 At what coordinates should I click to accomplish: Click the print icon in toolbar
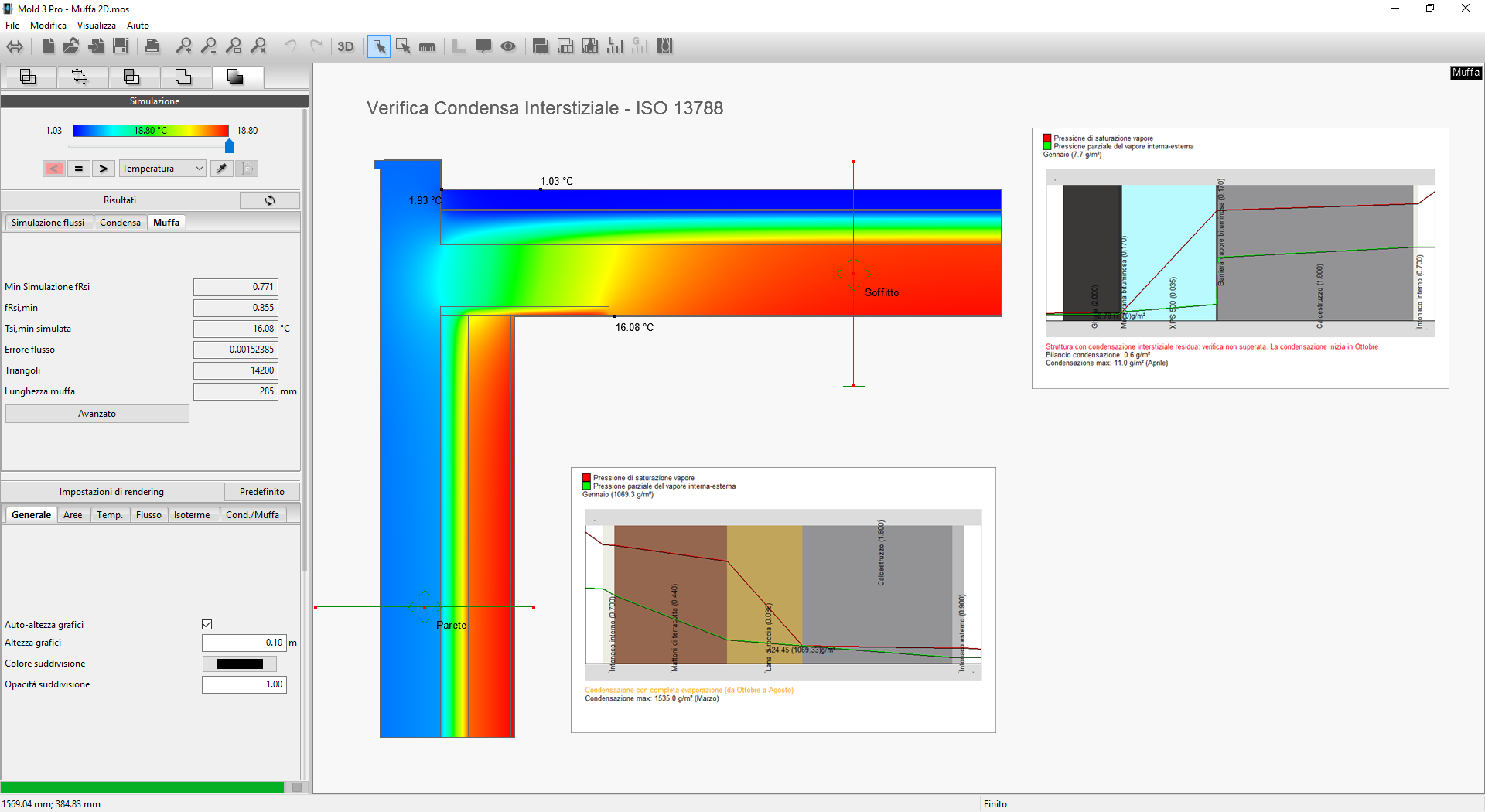(152, 46)
